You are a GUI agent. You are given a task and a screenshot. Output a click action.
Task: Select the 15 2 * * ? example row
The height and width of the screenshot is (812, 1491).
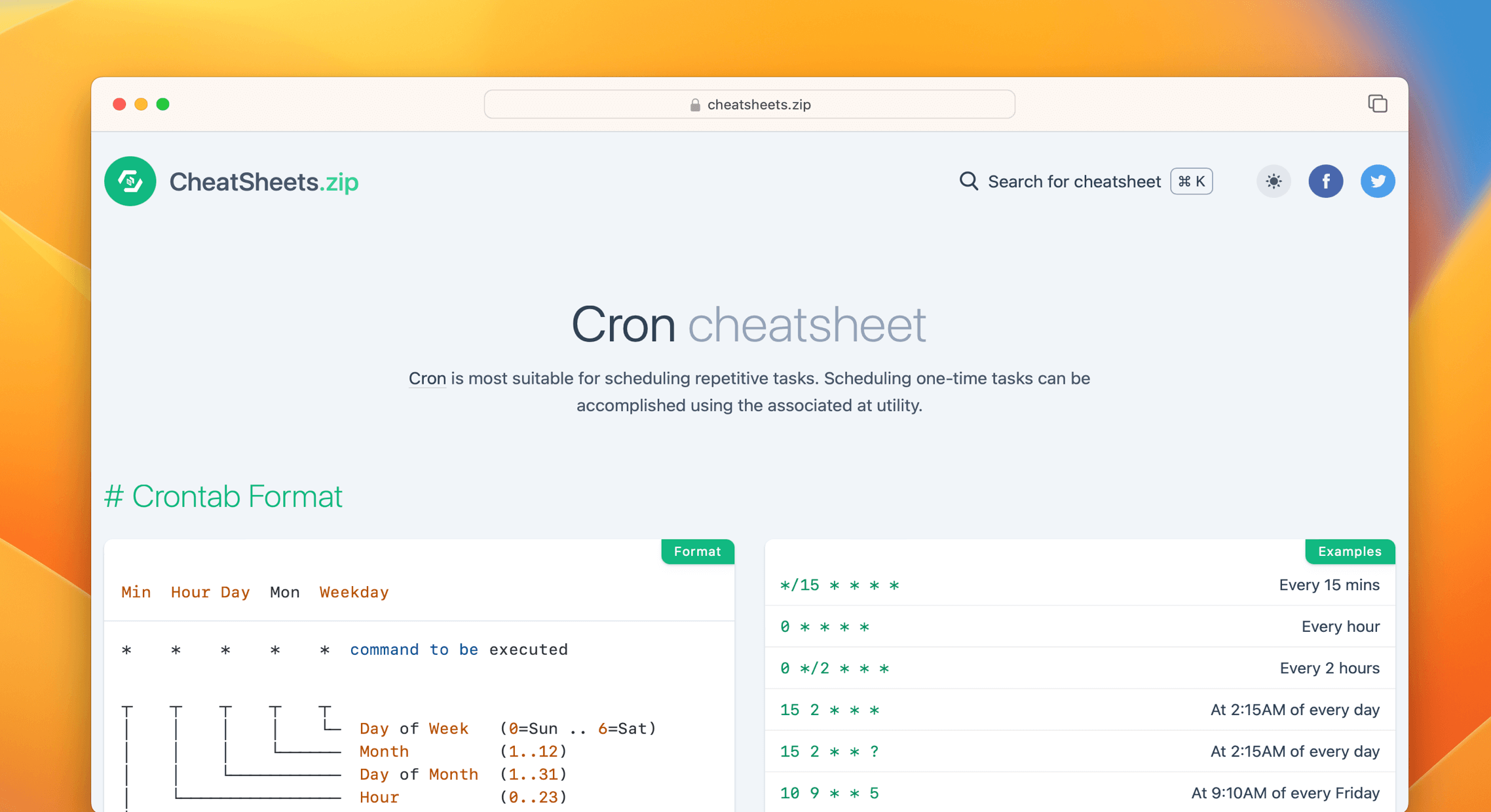click(x=829, y=751)
